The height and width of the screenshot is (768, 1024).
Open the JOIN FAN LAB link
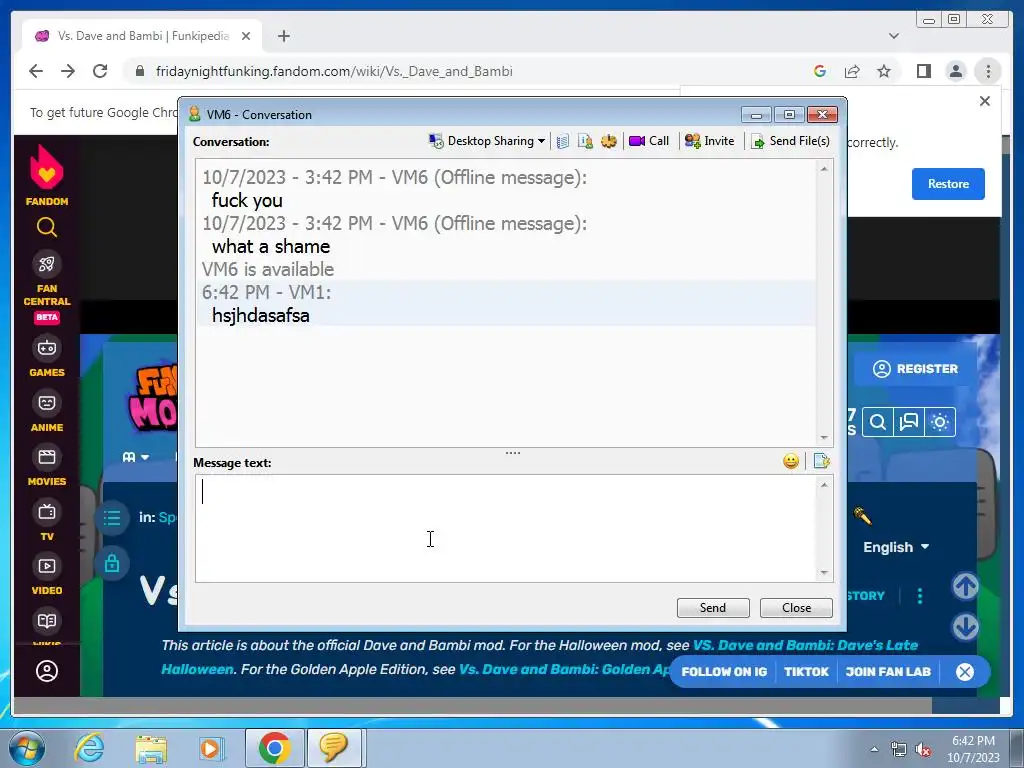(888, 671)
